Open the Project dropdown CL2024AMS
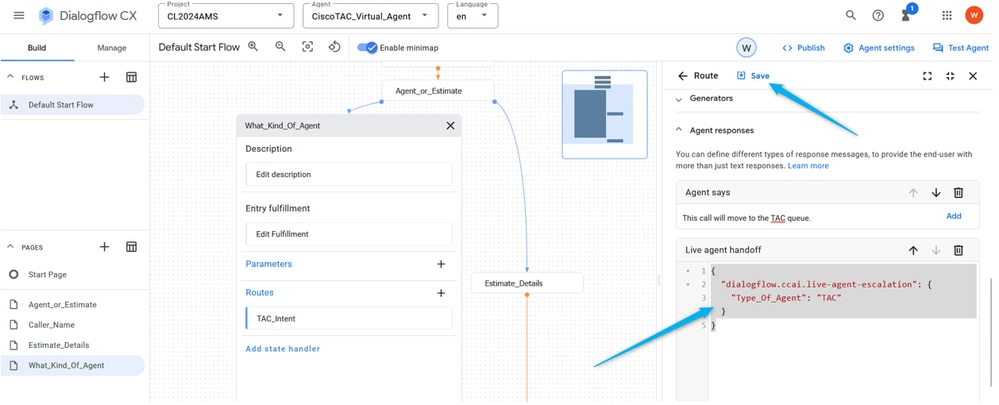This screenshot has height=405, width=999. tap(226, 16)
